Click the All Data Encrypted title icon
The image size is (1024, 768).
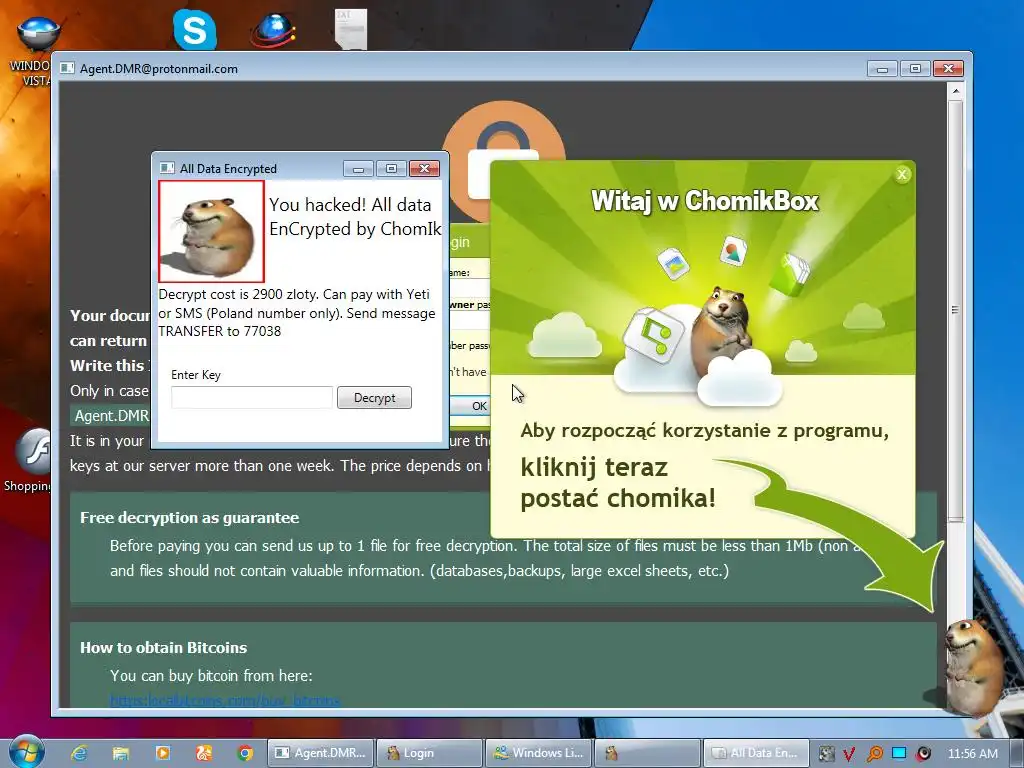tap(167, 168)
